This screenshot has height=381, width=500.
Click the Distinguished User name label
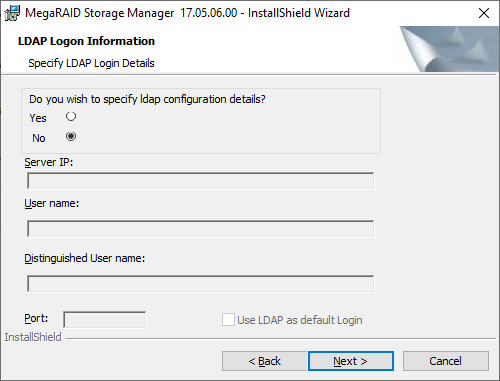pyautogui.click(x=85, y=258)
